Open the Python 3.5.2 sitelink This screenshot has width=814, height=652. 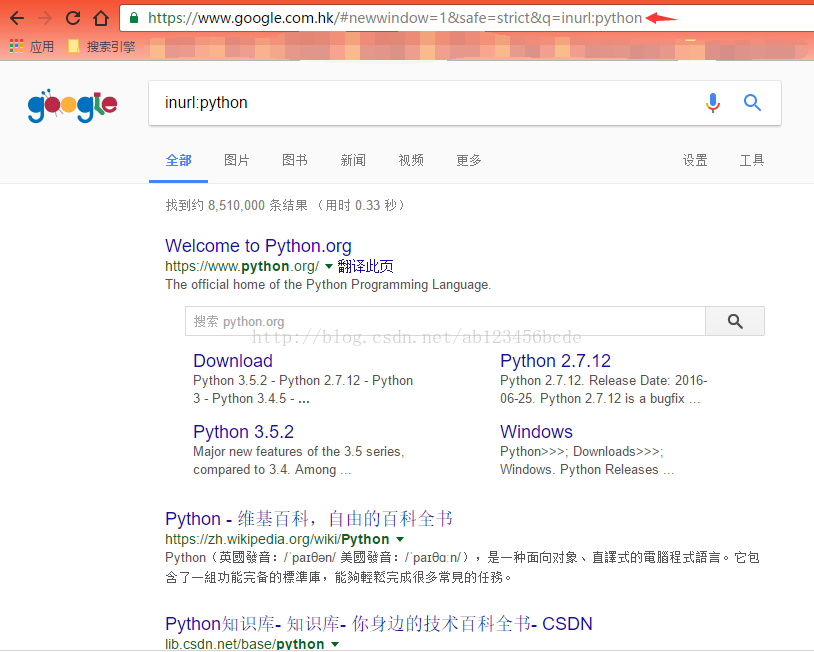click(243, 432)
